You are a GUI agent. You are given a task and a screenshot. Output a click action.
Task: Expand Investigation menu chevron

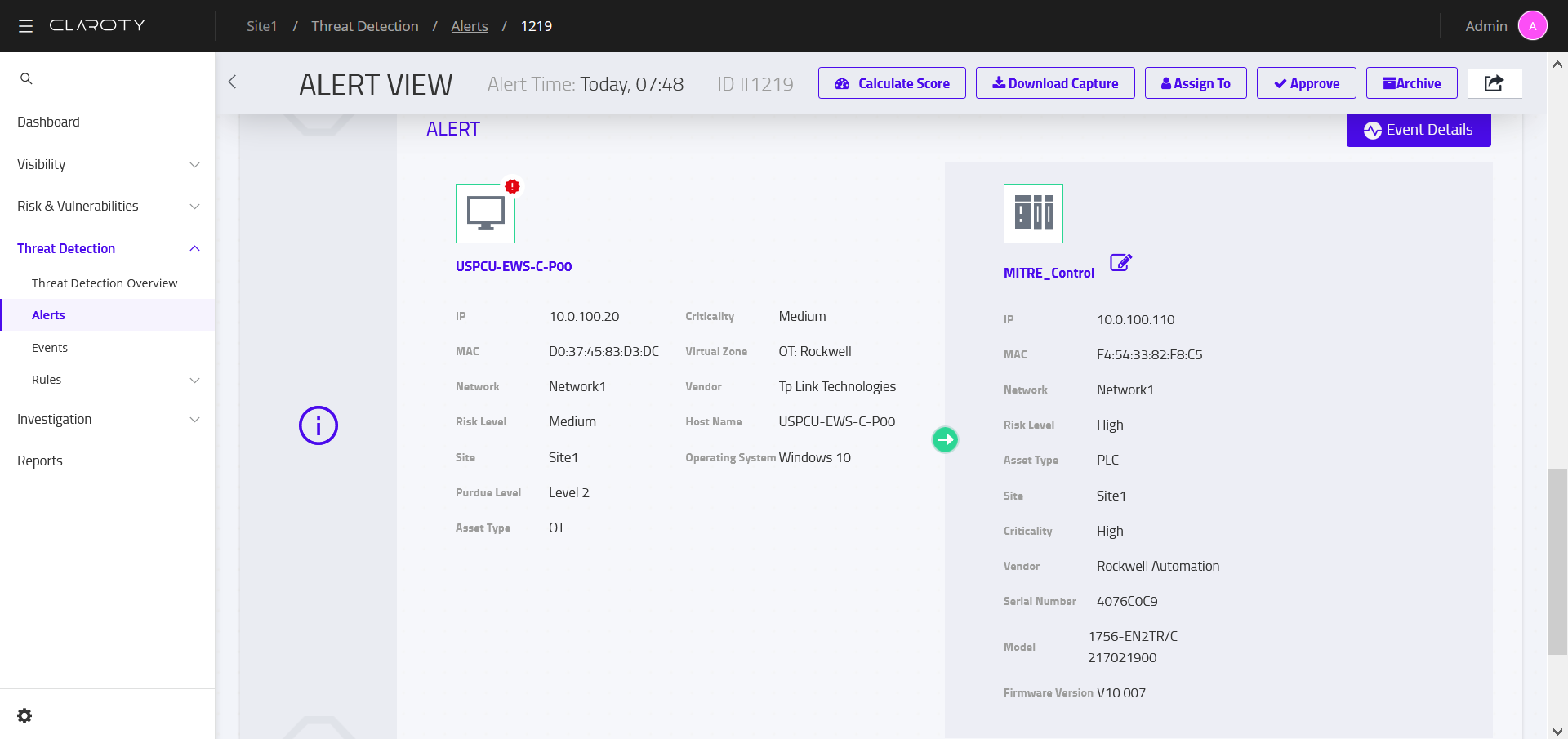[x=194, y=420]
